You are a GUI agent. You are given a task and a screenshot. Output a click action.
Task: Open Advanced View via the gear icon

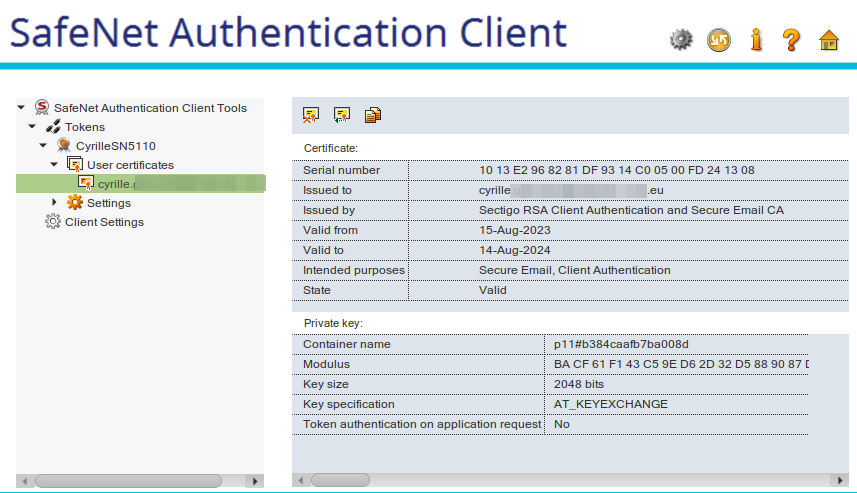[681, 40]
